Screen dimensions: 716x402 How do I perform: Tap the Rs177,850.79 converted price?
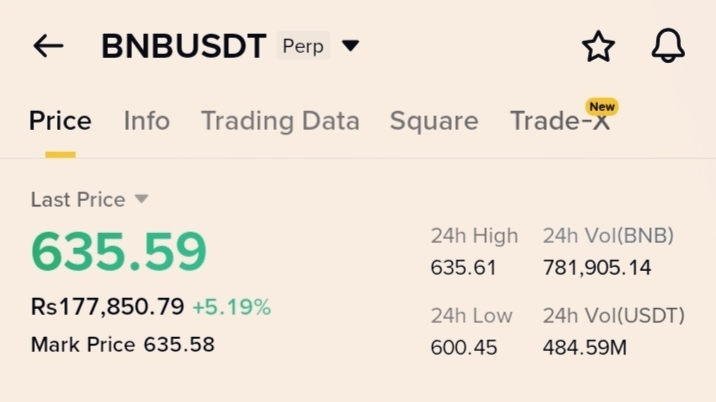coord(107,307)
